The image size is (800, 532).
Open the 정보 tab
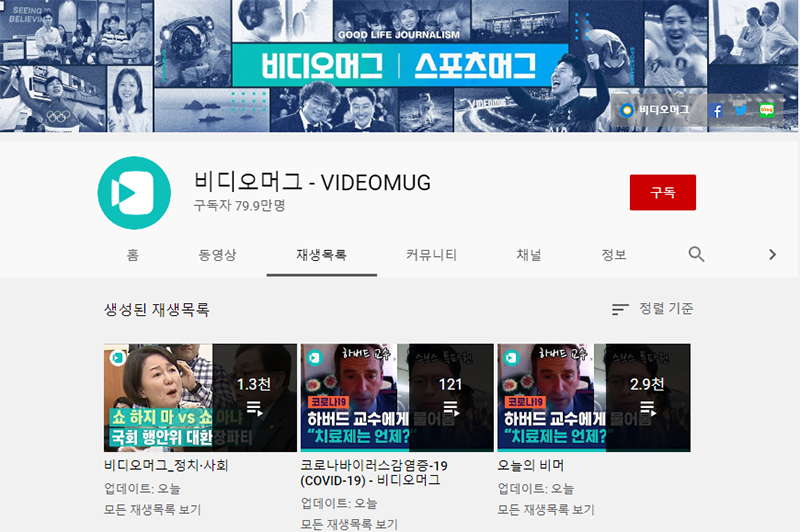click(x=614, y=255)
